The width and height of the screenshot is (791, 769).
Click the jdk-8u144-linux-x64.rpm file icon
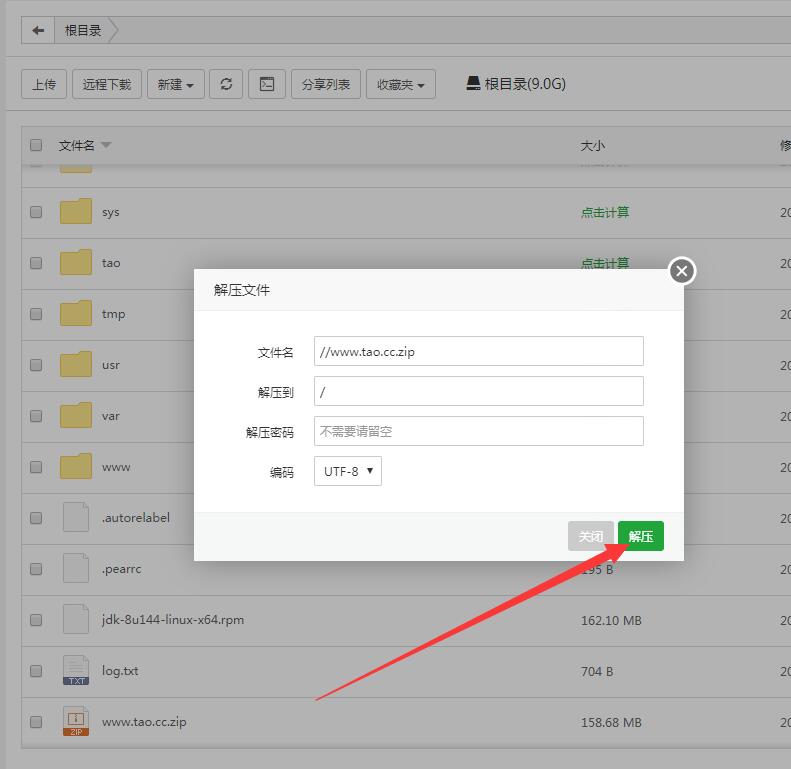coord(76,619)
